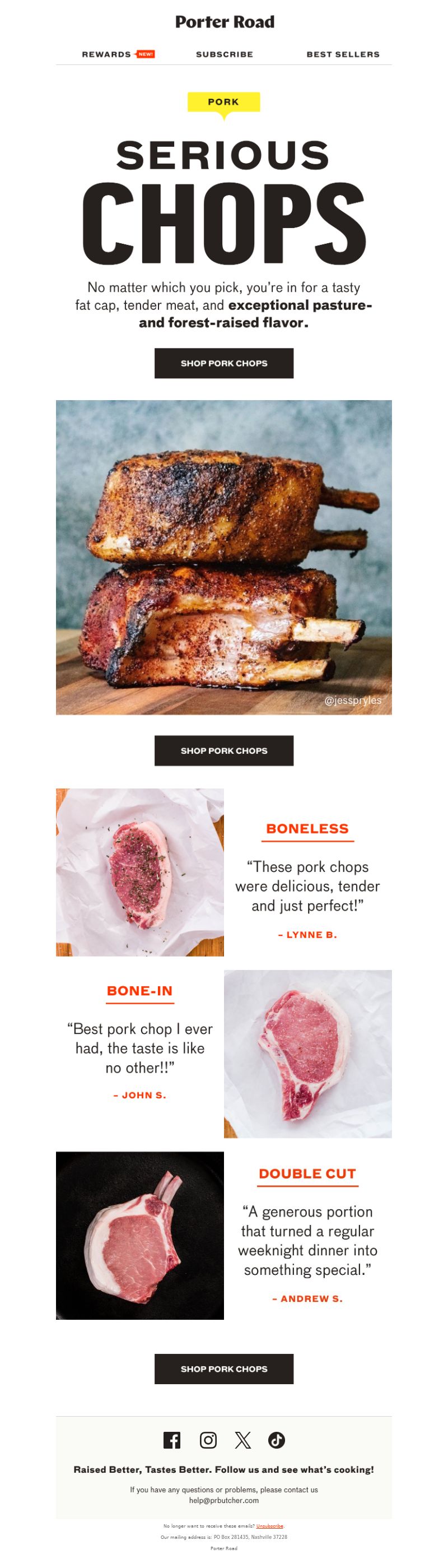This screenshot has width=448, height=1568.
Task: Open the stacked grilled pork chops photo
Action: 223,557
